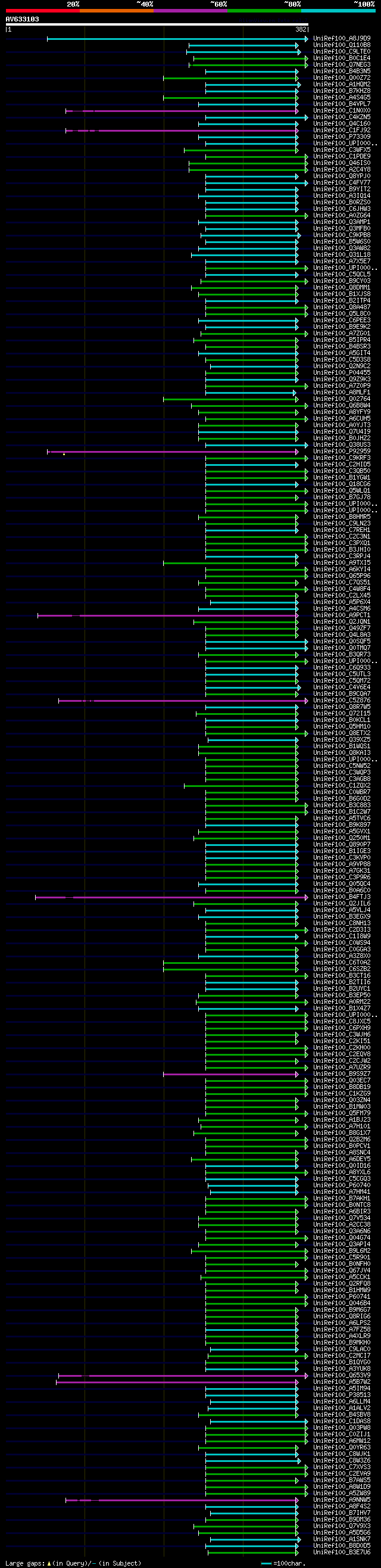Click the 382 query length marker
This screenshot has height=1568, width=381.
coord(301,29)
